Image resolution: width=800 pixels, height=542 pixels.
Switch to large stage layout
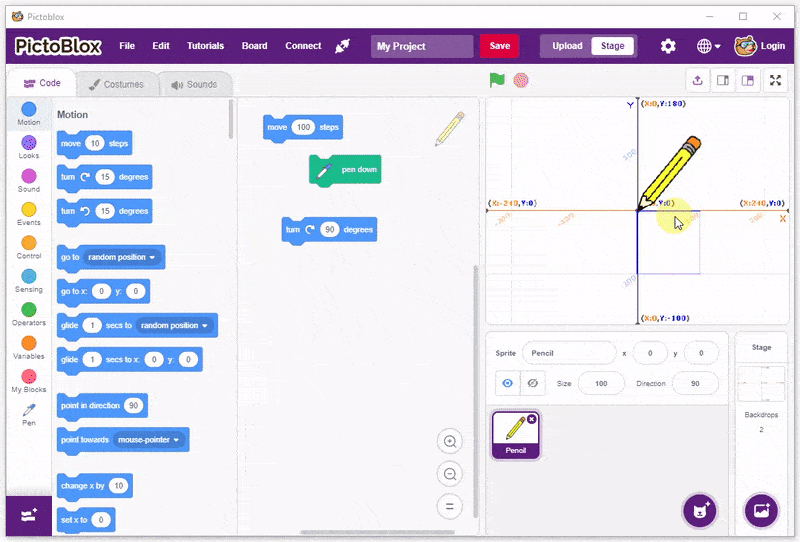747,81
